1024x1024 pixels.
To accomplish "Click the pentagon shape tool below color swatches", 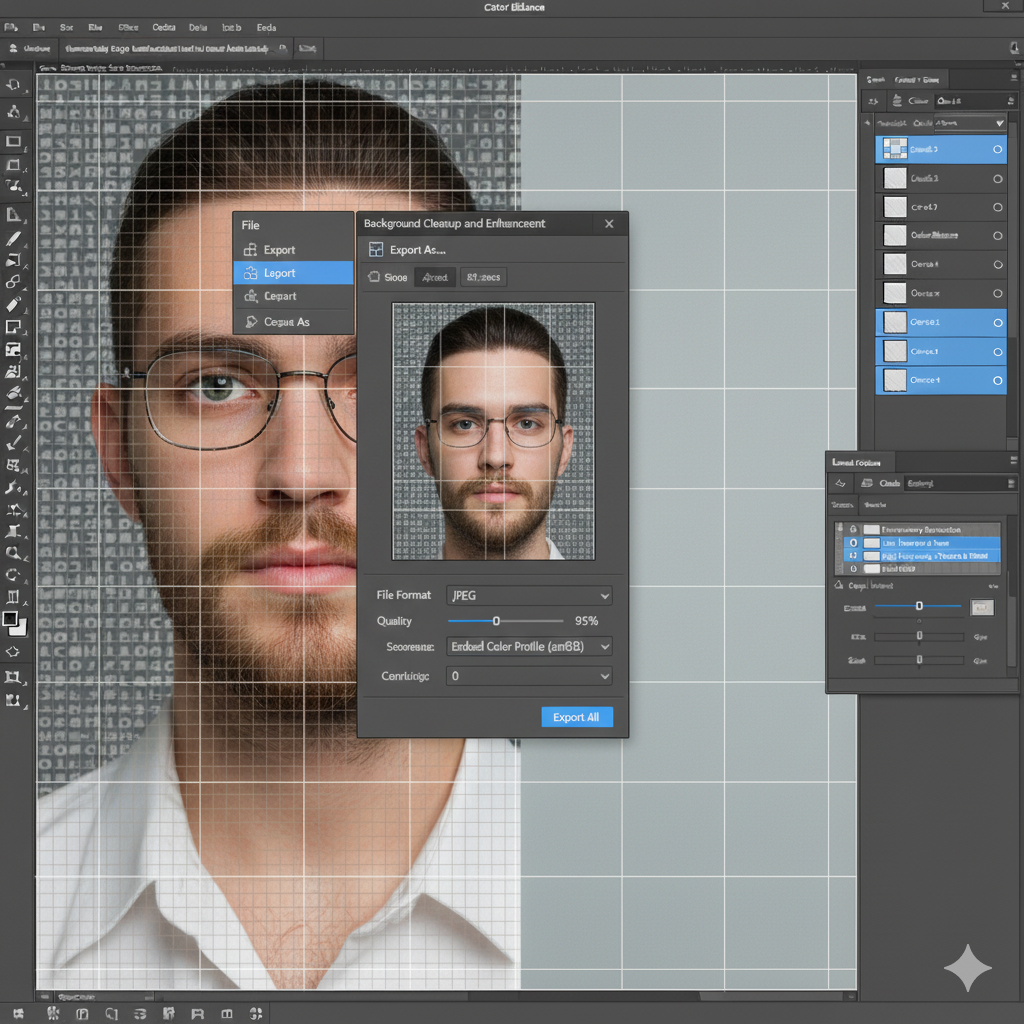I will pos(13,651).
